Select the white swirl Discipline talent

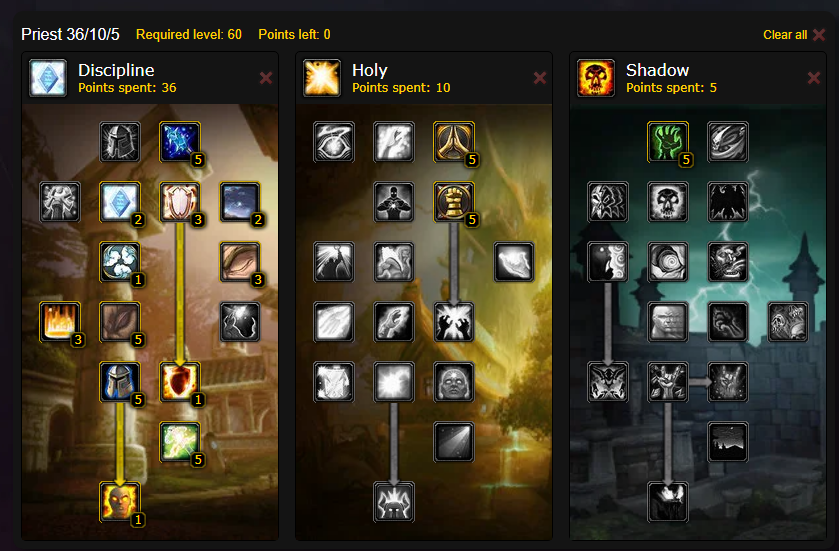click(120, 262)
